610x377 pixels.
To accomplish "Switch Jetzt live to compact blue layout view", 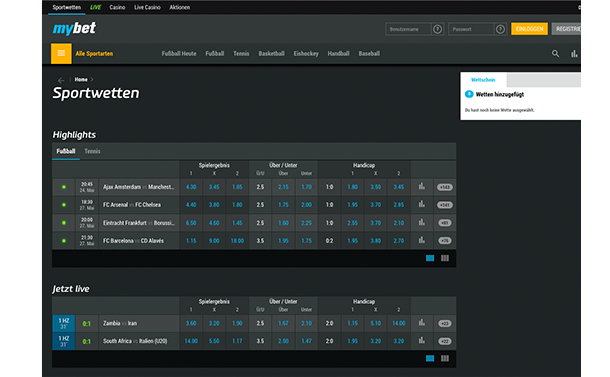I will tap(430, 358).
